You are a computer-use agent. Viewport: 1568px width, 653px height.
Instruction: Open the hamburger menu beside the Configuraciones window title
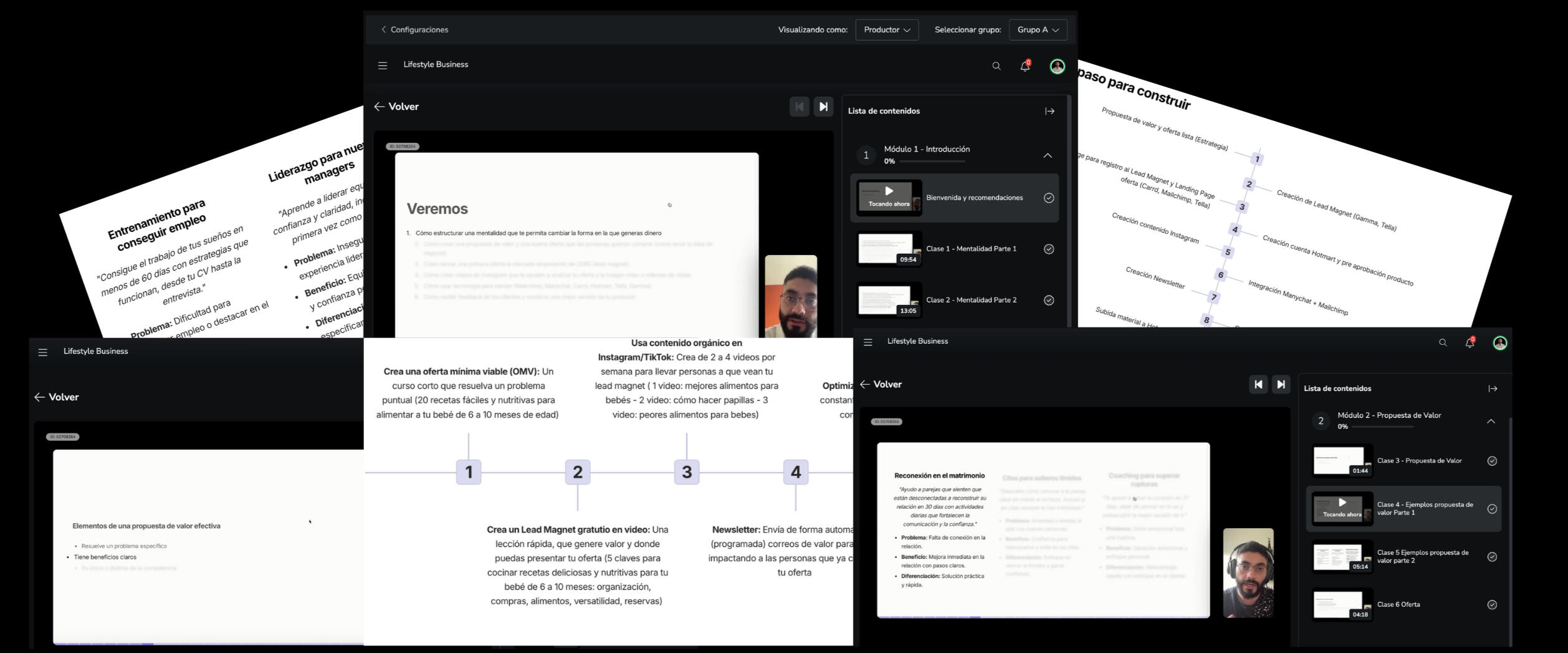tap(383, 65)
